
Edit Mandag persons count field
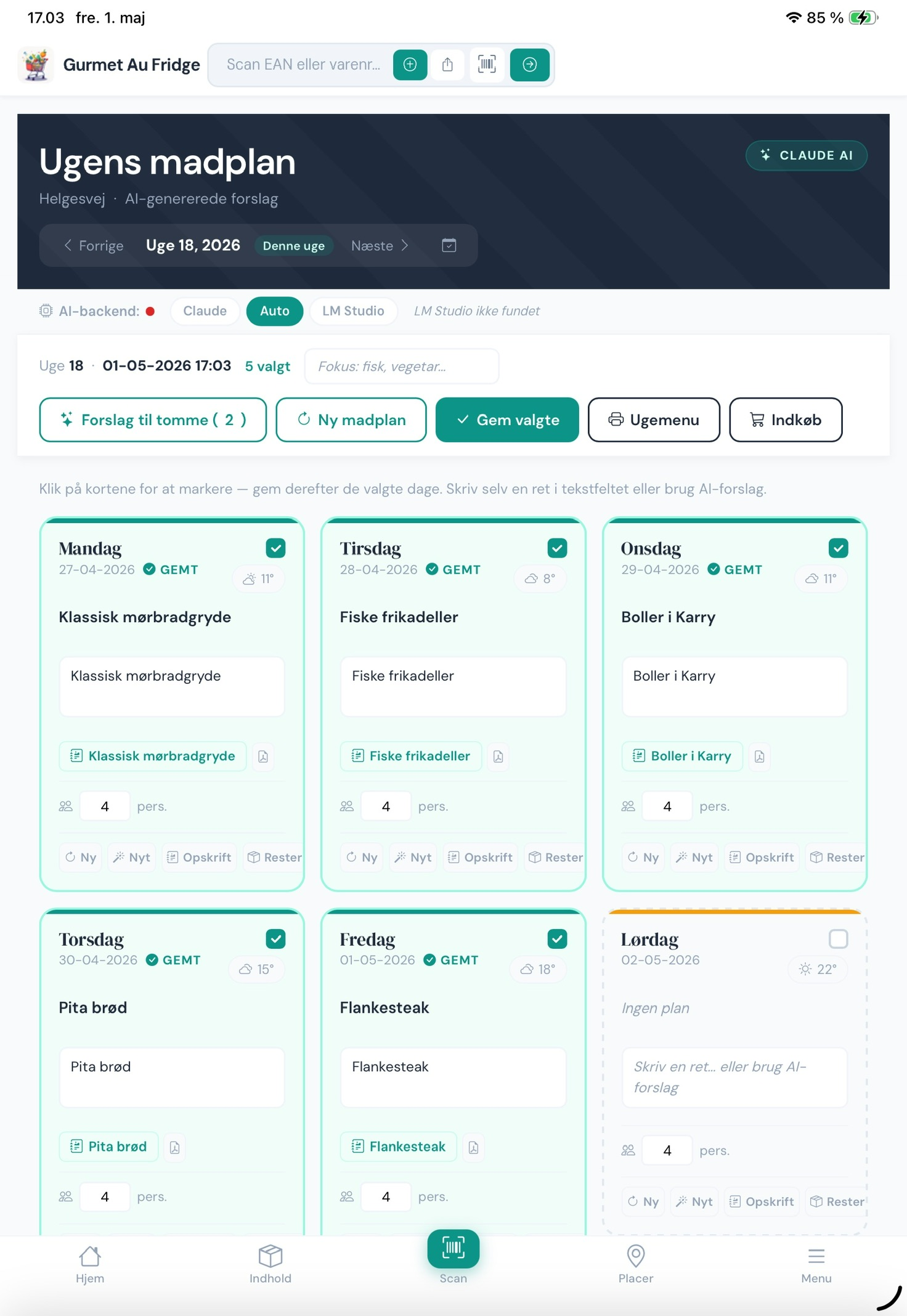(x=105, y=806)
